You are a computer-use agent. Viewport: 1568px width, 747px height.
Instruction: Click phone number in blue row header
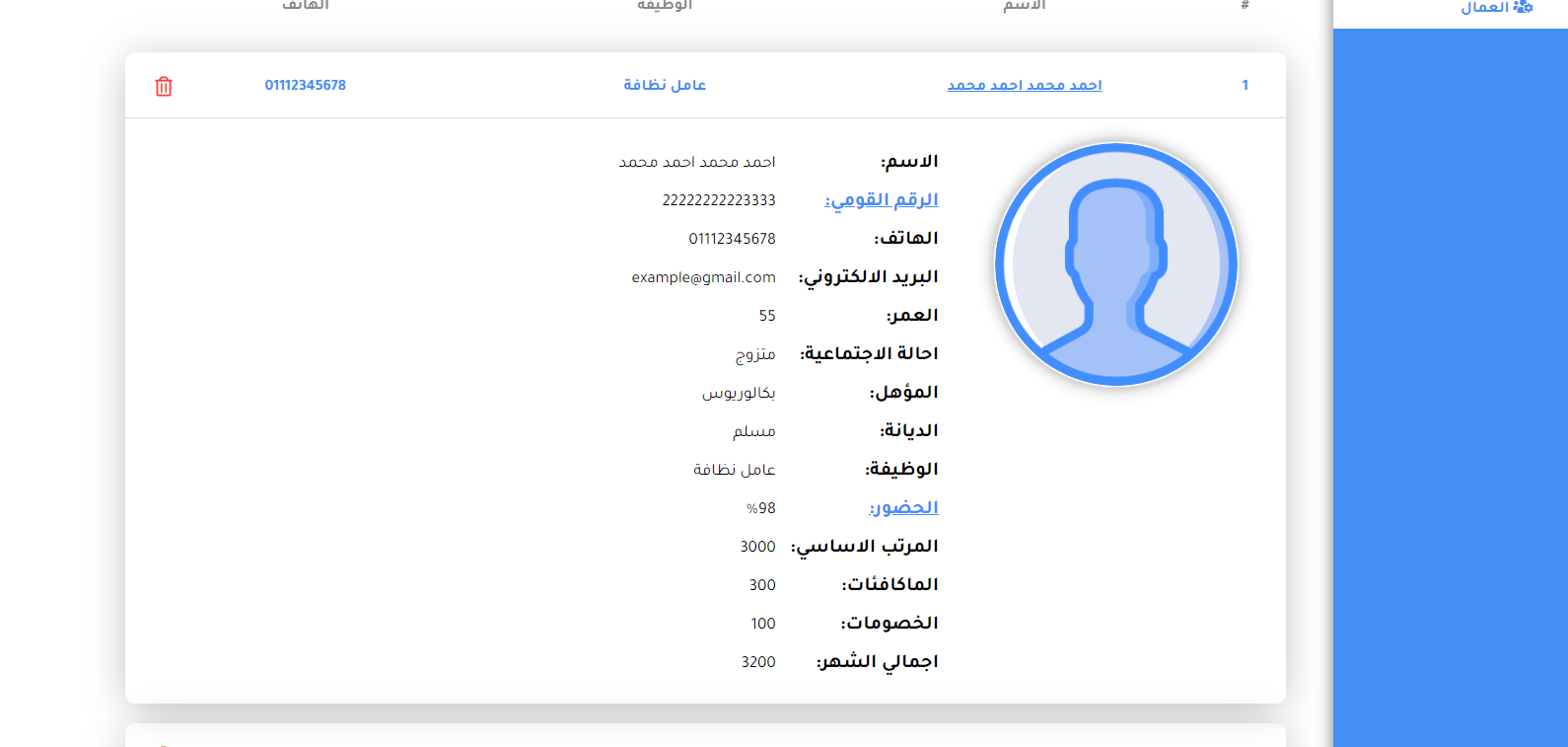tap(305, 86)
